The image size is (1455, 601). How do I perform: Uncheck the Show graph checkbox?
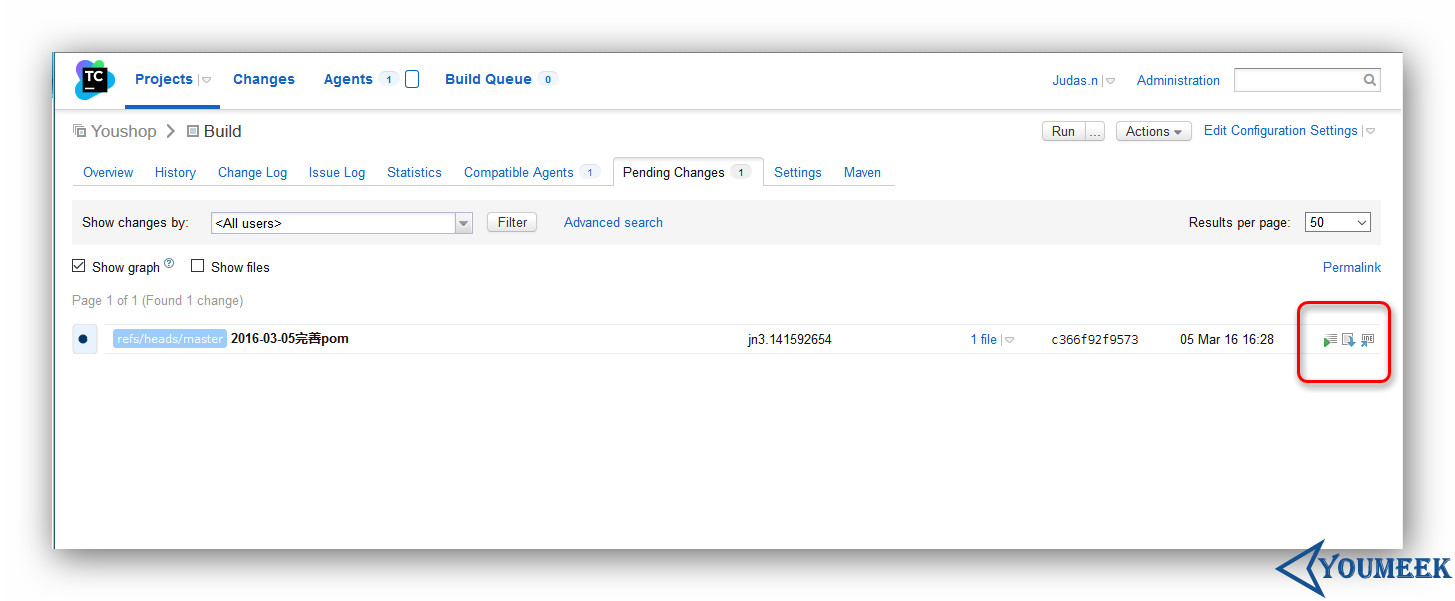(79, 266)
